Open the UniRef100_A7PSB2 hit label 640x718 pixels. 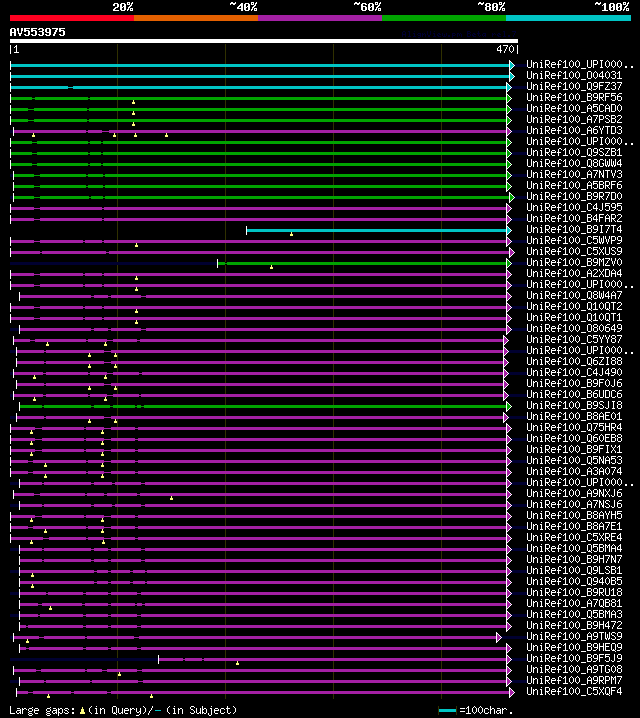pos(574,120)
